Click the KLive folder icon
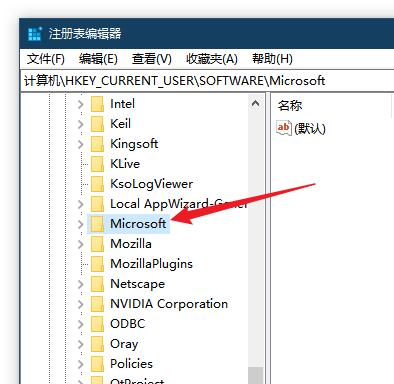This screenshot has width=394, height=384. (97, 164)
